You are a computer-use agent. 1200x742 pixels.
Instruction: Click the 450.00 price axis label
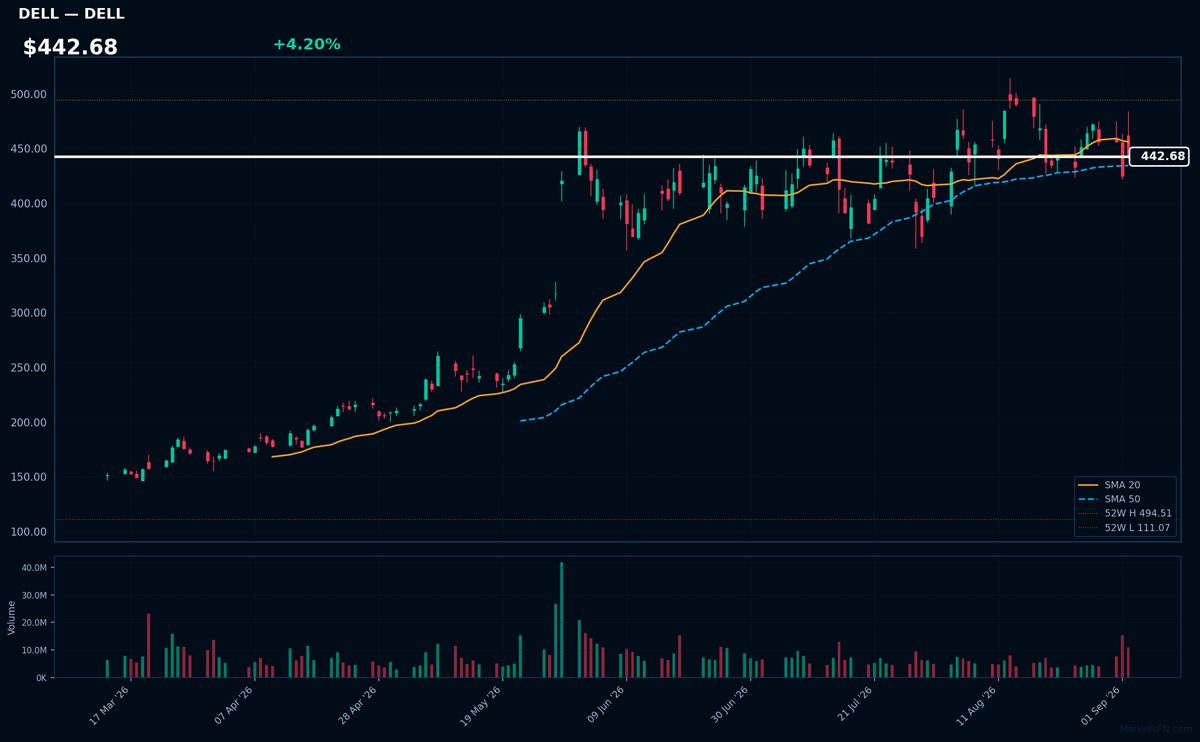[28, 149]
